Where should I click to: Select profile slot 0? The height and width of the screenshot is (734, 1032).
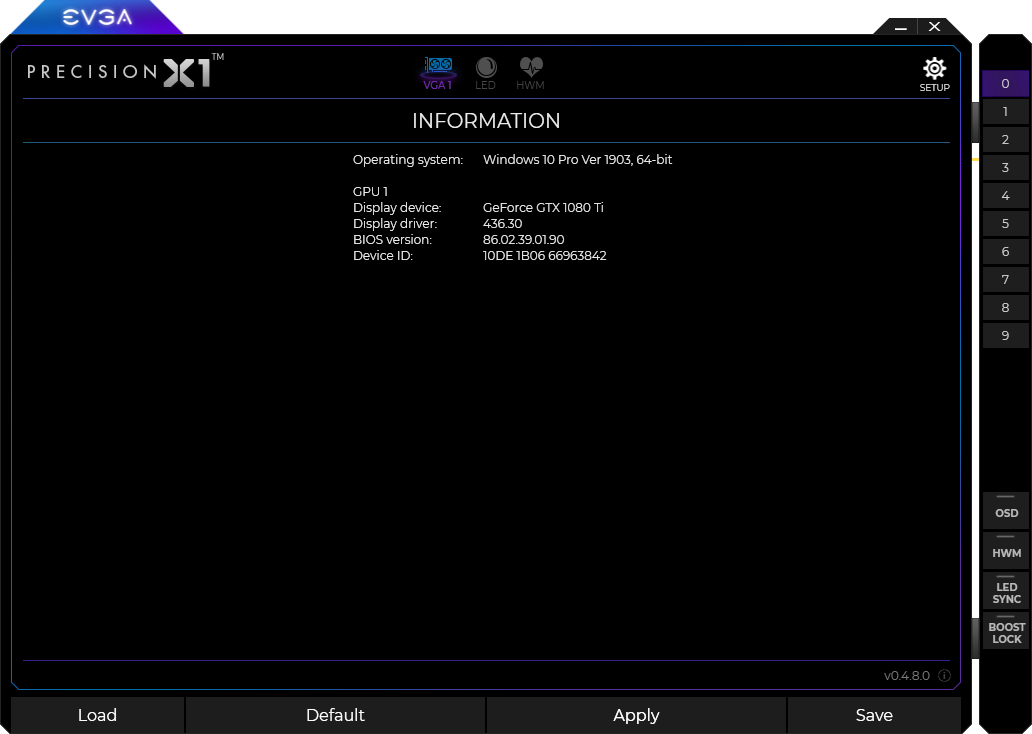pos(1005,84)
